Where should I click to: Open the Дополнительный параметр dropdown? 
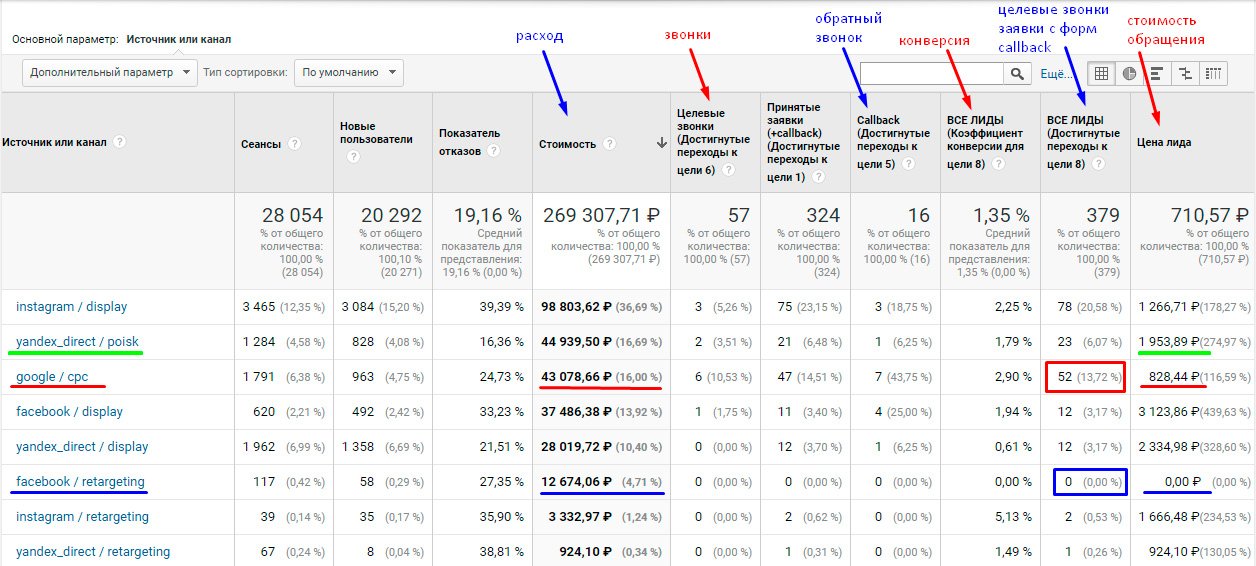[x=110, y=72]
